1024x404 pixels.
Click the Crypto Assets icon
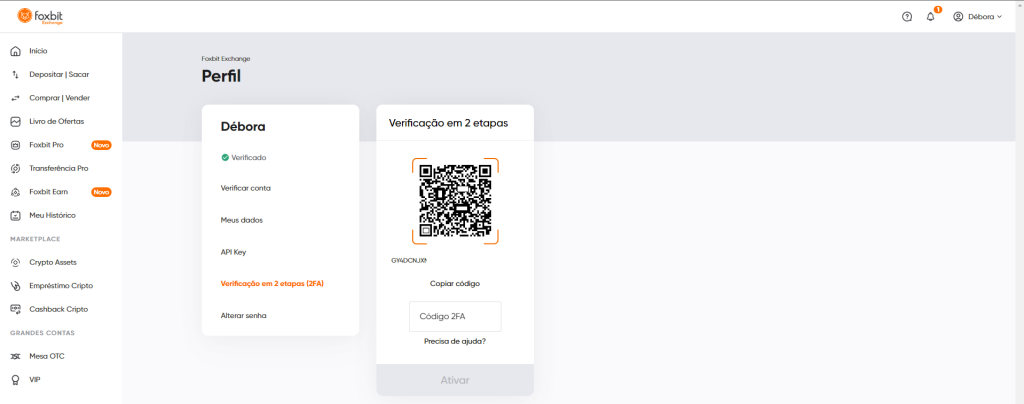pos(16,262)
